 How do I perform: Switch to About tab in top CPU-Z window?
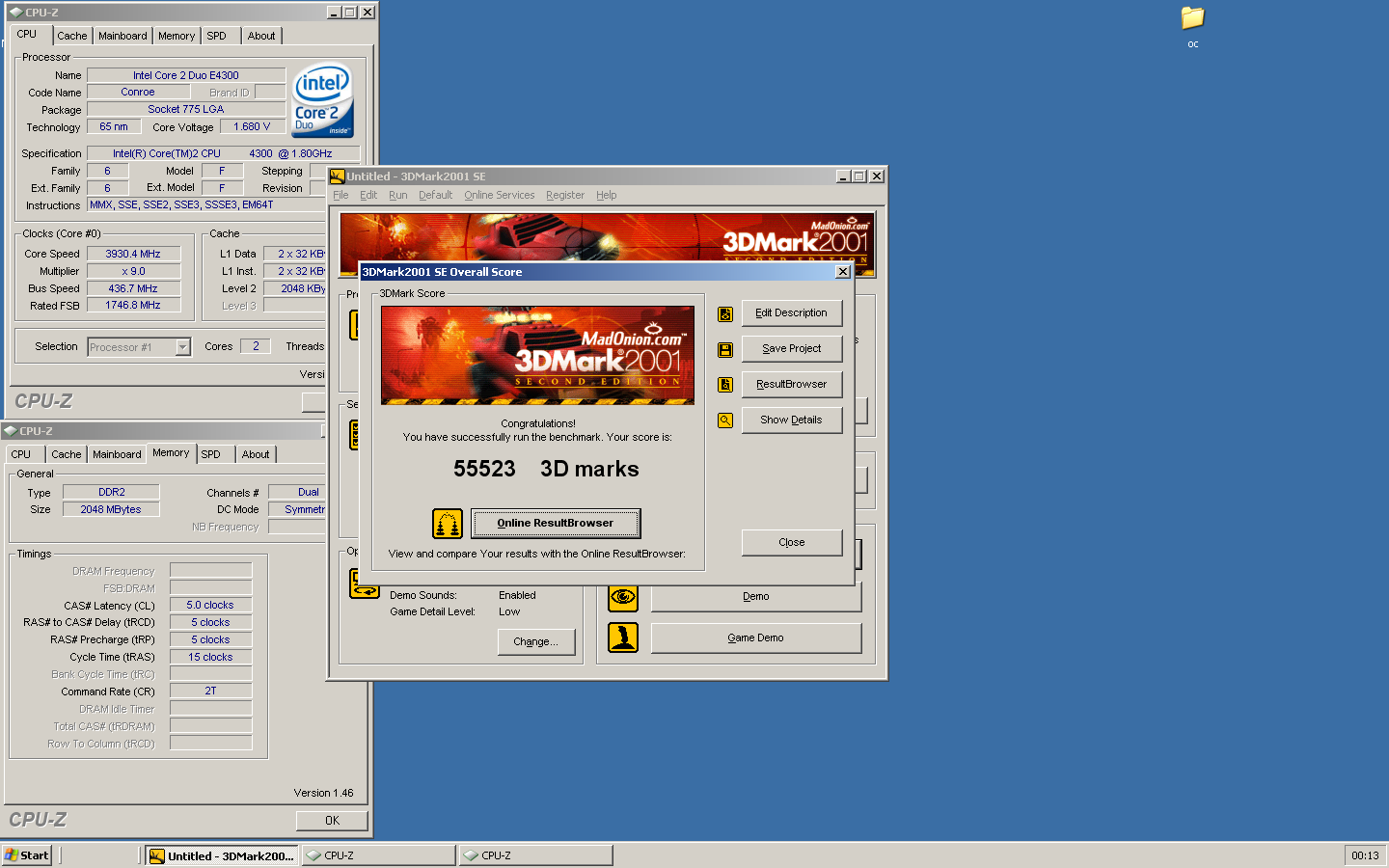tap(261, 36)
